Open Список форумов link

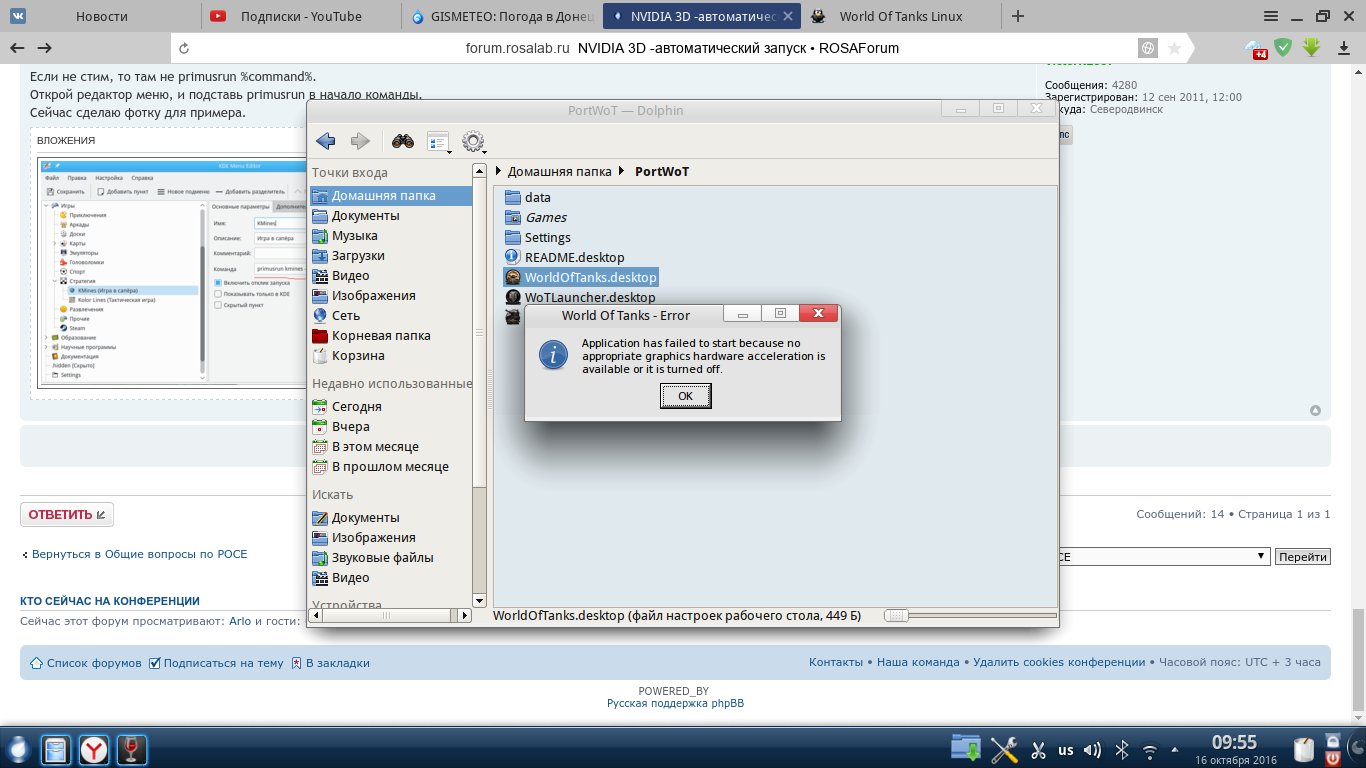point(94,662)
